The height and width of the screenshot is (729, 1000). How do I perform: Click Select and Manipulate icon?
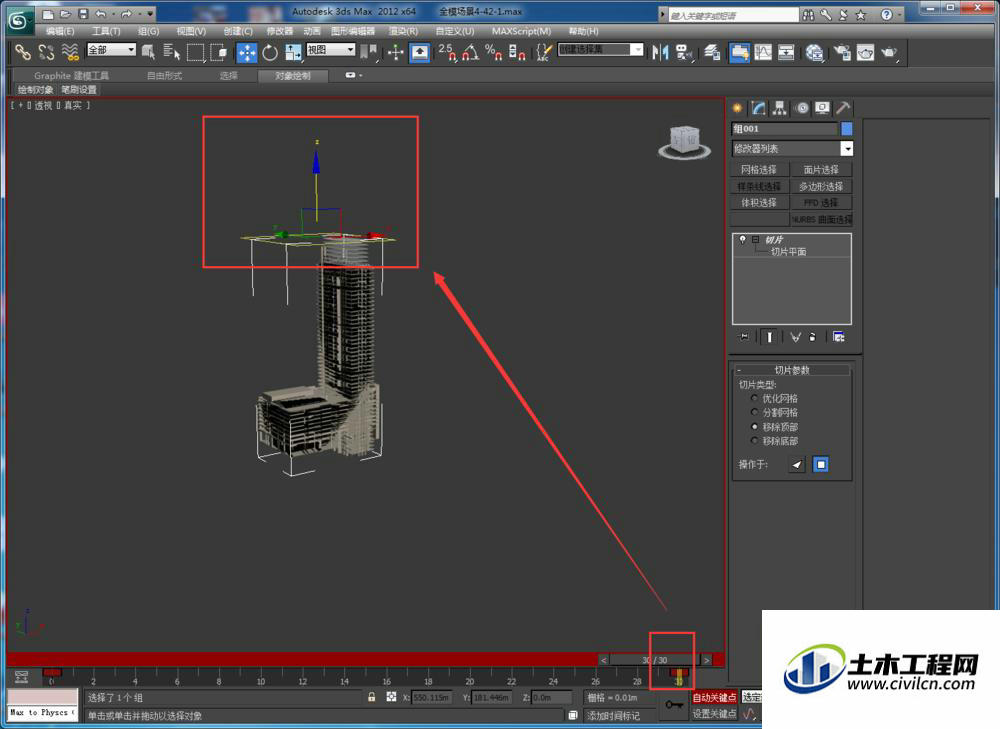pos(395,52)
